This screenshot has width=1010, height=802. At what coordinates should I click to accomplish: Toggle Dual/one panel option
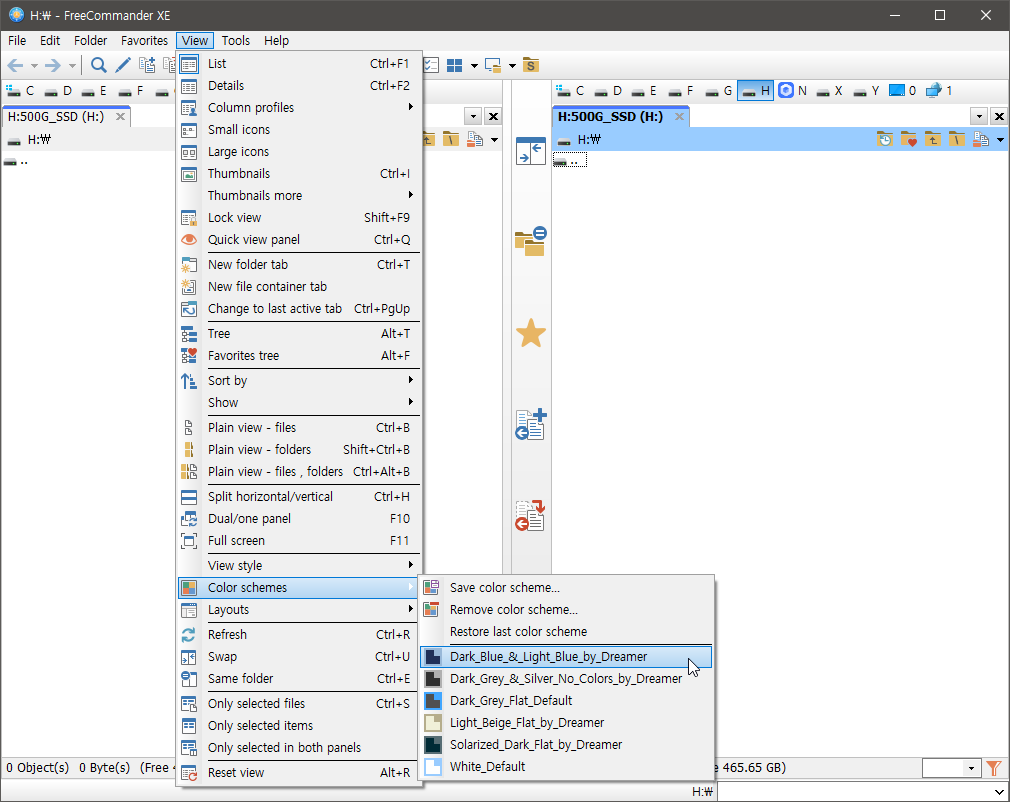[300, 519]
